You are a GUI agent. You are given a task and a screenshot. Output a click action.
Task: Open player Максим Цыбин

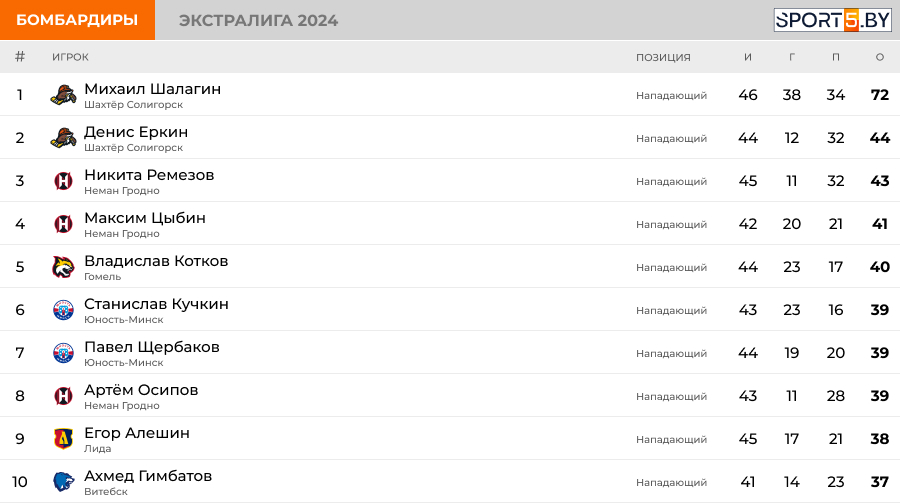145,218
